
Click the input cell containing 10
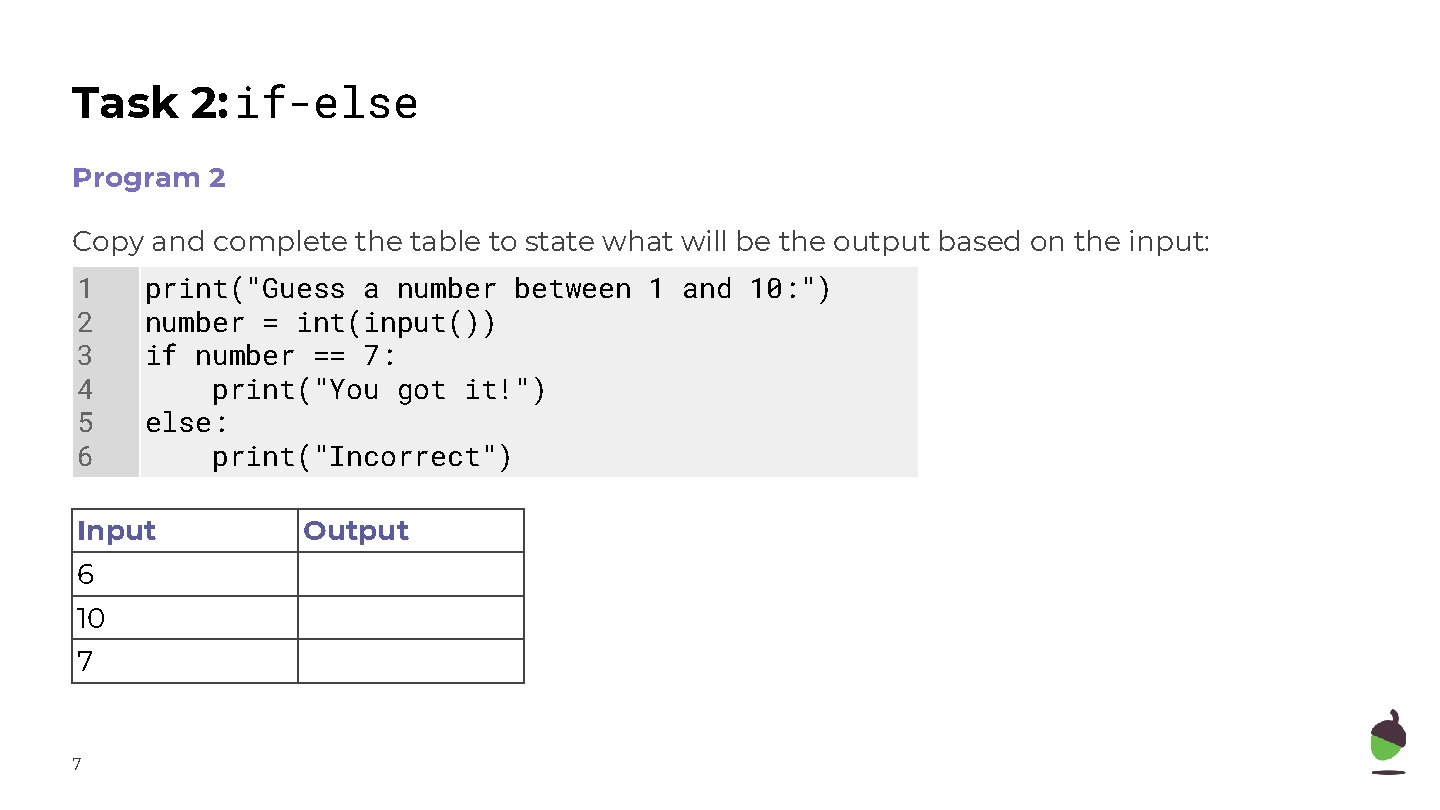(185, 618)
